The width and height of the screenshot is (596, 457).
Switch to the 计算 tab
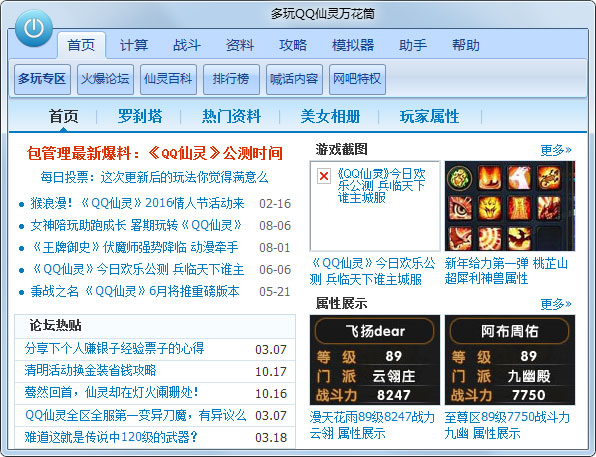point(134,45)
